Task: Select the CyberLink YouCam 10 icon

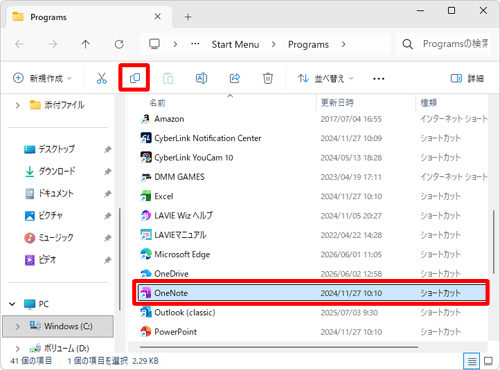Action: pos(146,157)
